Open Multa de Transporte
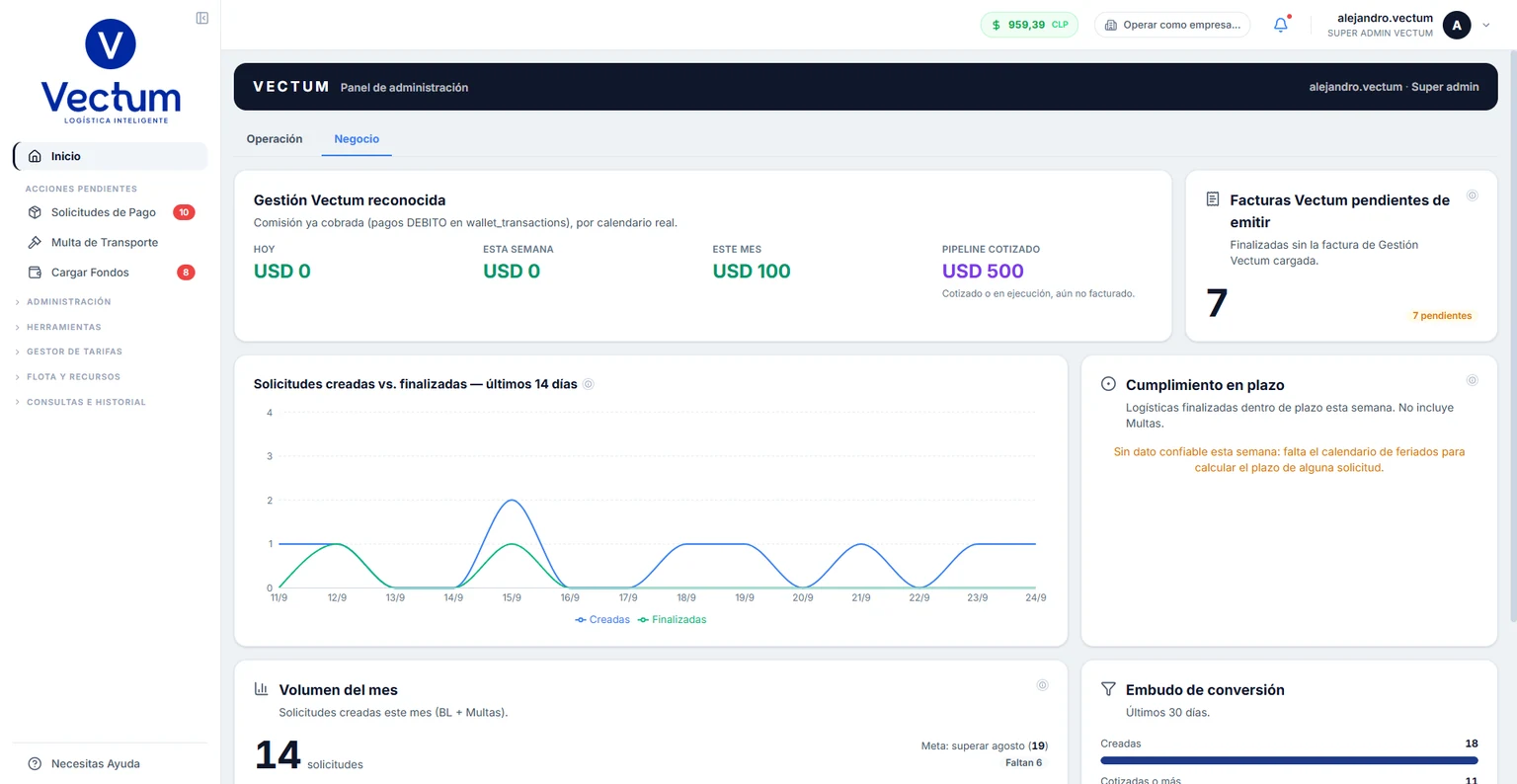1517x784 pixels. (110, 242)
